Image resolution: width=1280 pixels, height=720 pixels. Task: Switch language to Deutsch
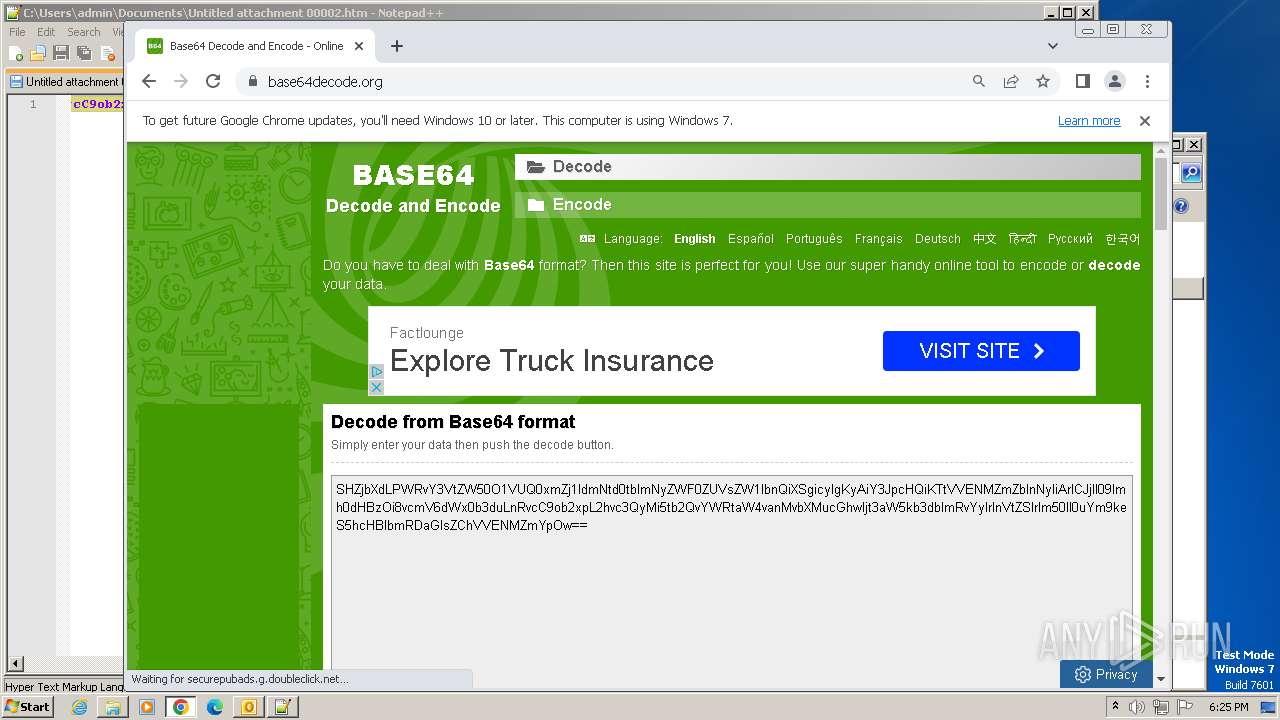[937, 239]
